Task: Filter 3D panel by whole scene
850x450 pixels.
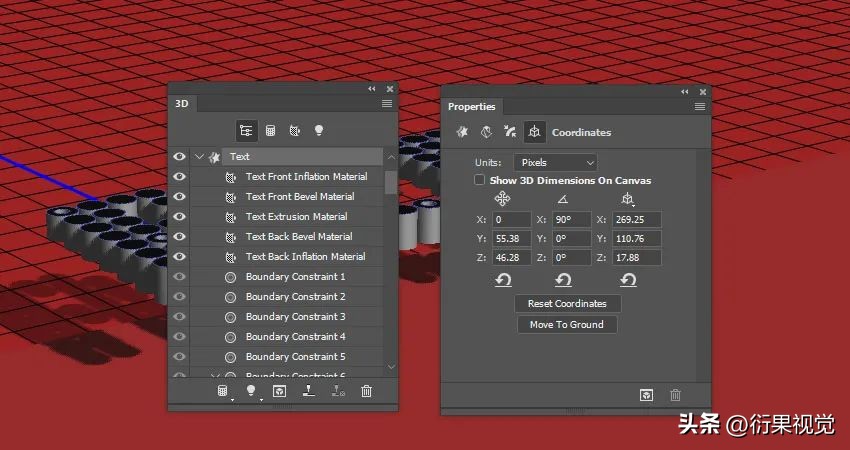Action: point(246,130)
